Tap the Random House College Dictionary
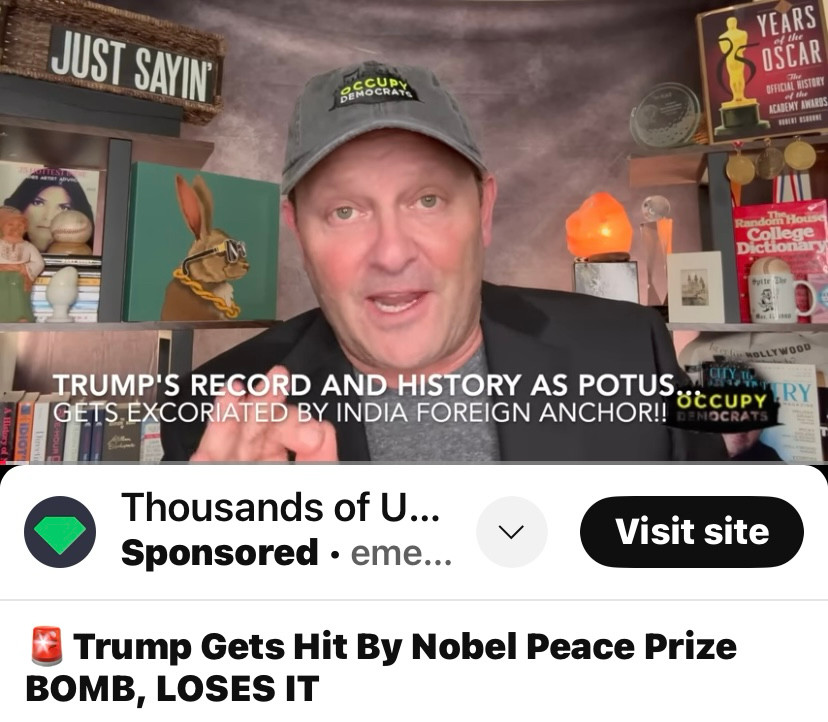 (780, 230)
